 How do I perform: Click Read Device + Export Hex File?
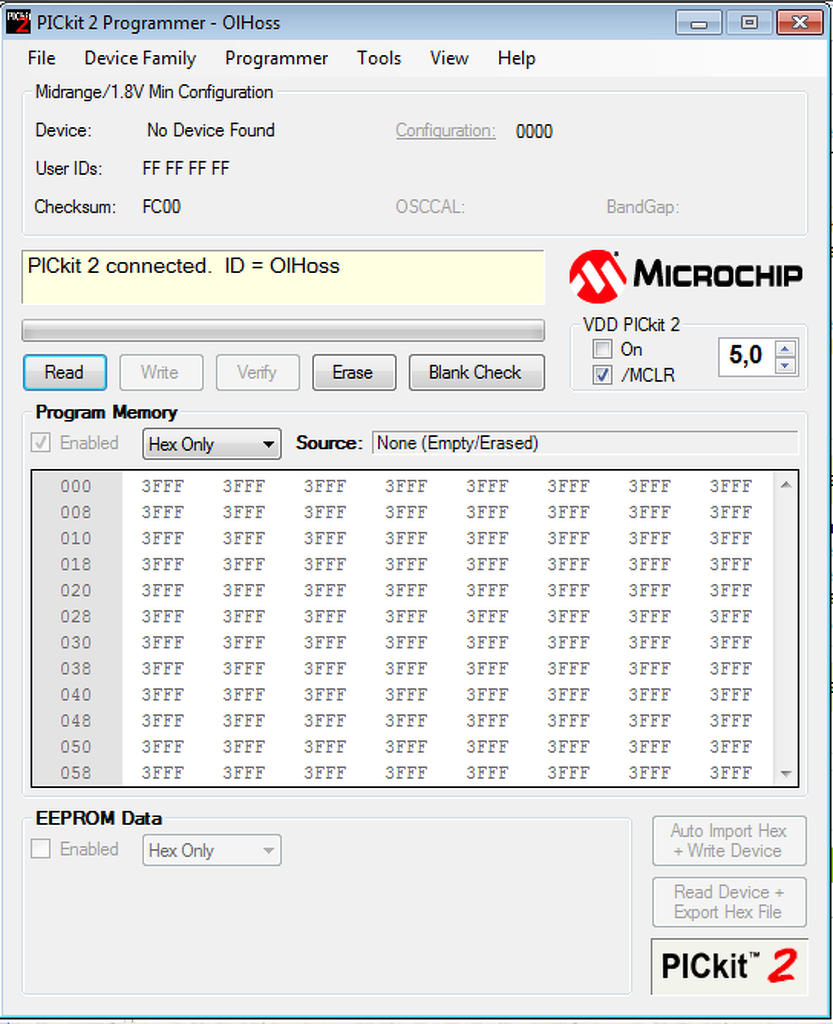coord(729,902)
